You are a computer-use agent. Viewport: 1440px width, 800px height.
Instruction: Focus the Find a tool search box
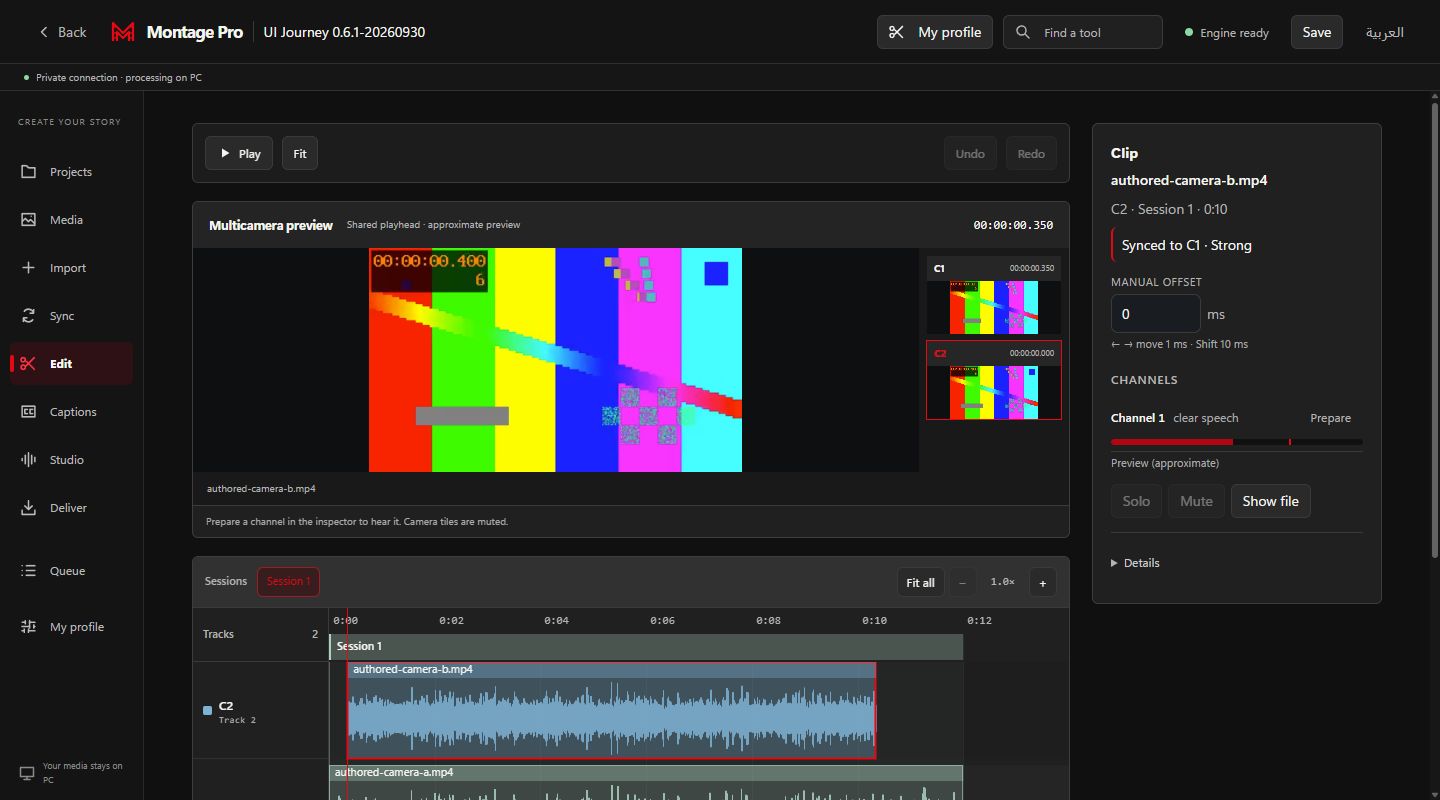[1083, 32]
